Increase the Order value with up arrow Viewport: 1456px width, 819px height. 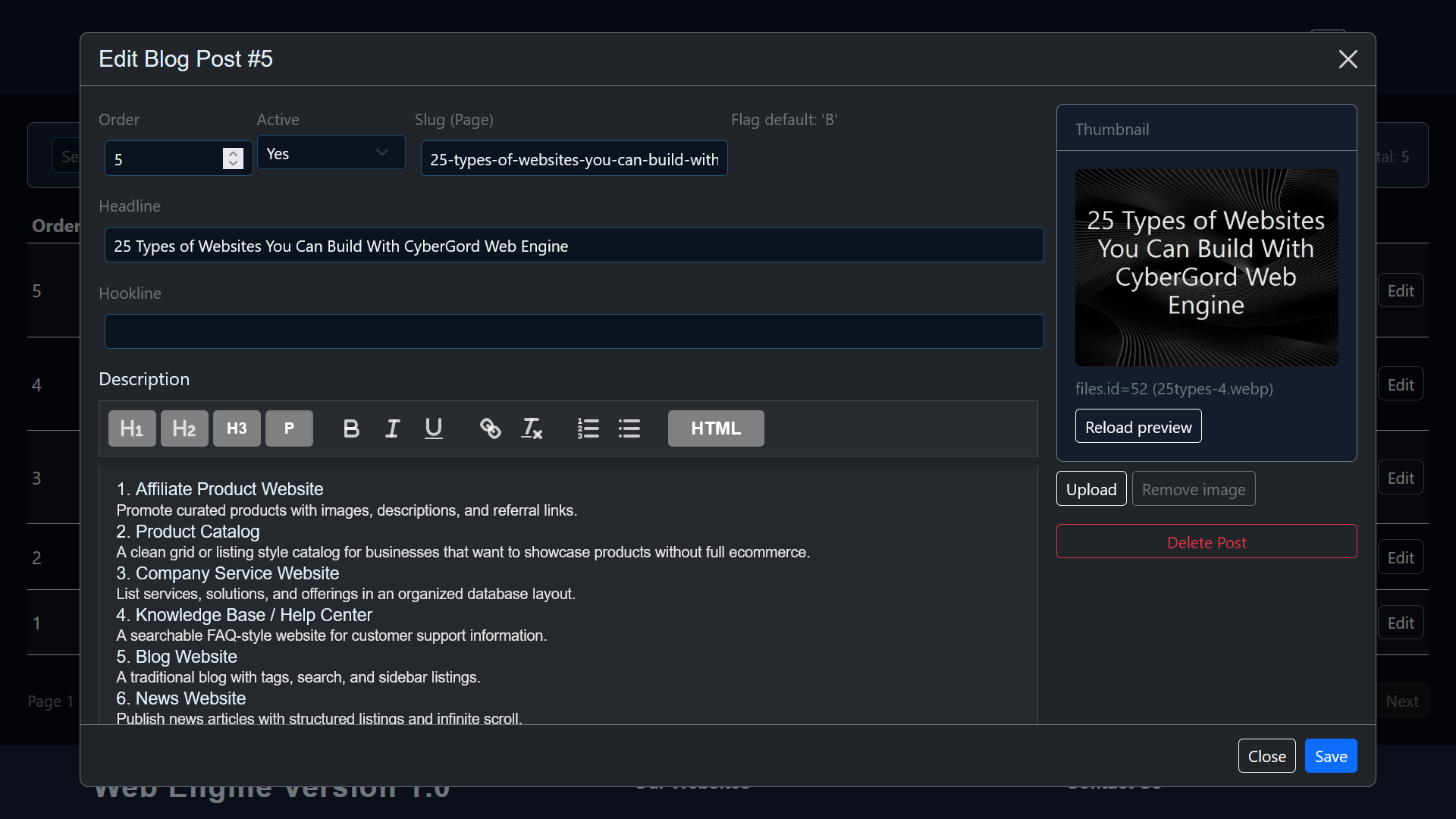click(234, 153)
